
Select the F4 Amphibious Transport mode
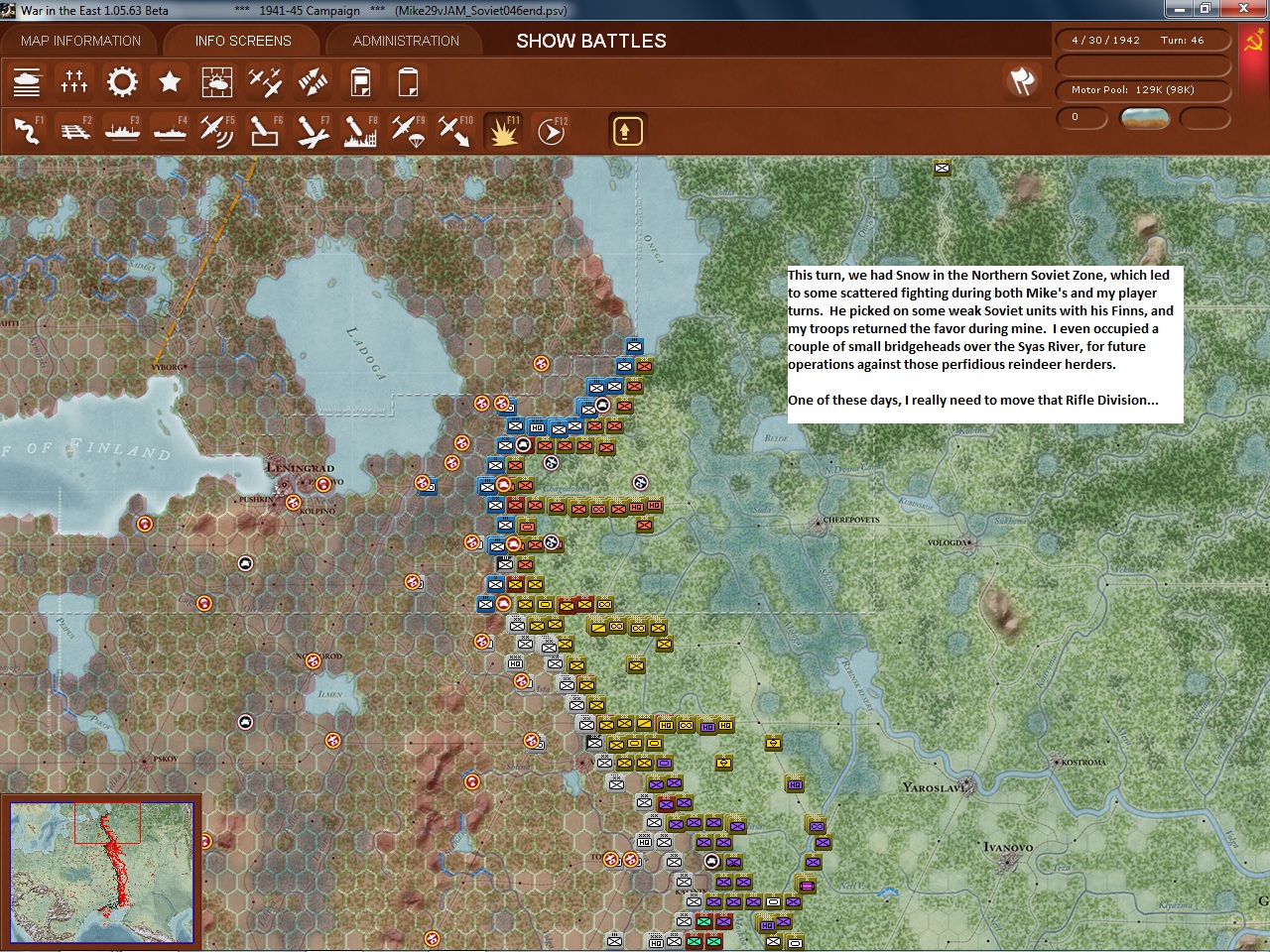(x=170, y=131)
